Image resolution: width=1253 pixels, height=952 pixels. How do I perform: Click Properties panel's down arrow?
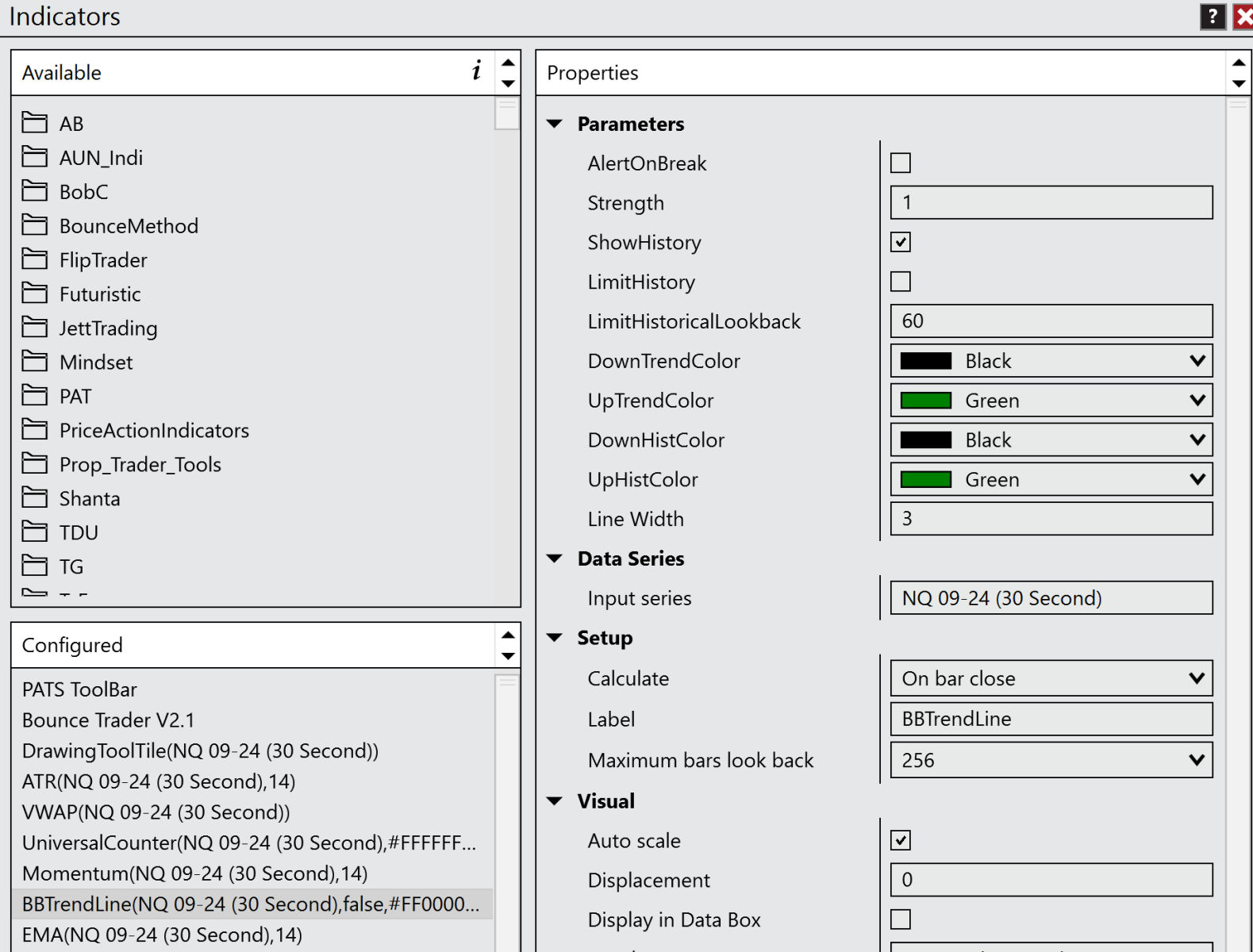pyautogui.click(x=1239, y=83)
